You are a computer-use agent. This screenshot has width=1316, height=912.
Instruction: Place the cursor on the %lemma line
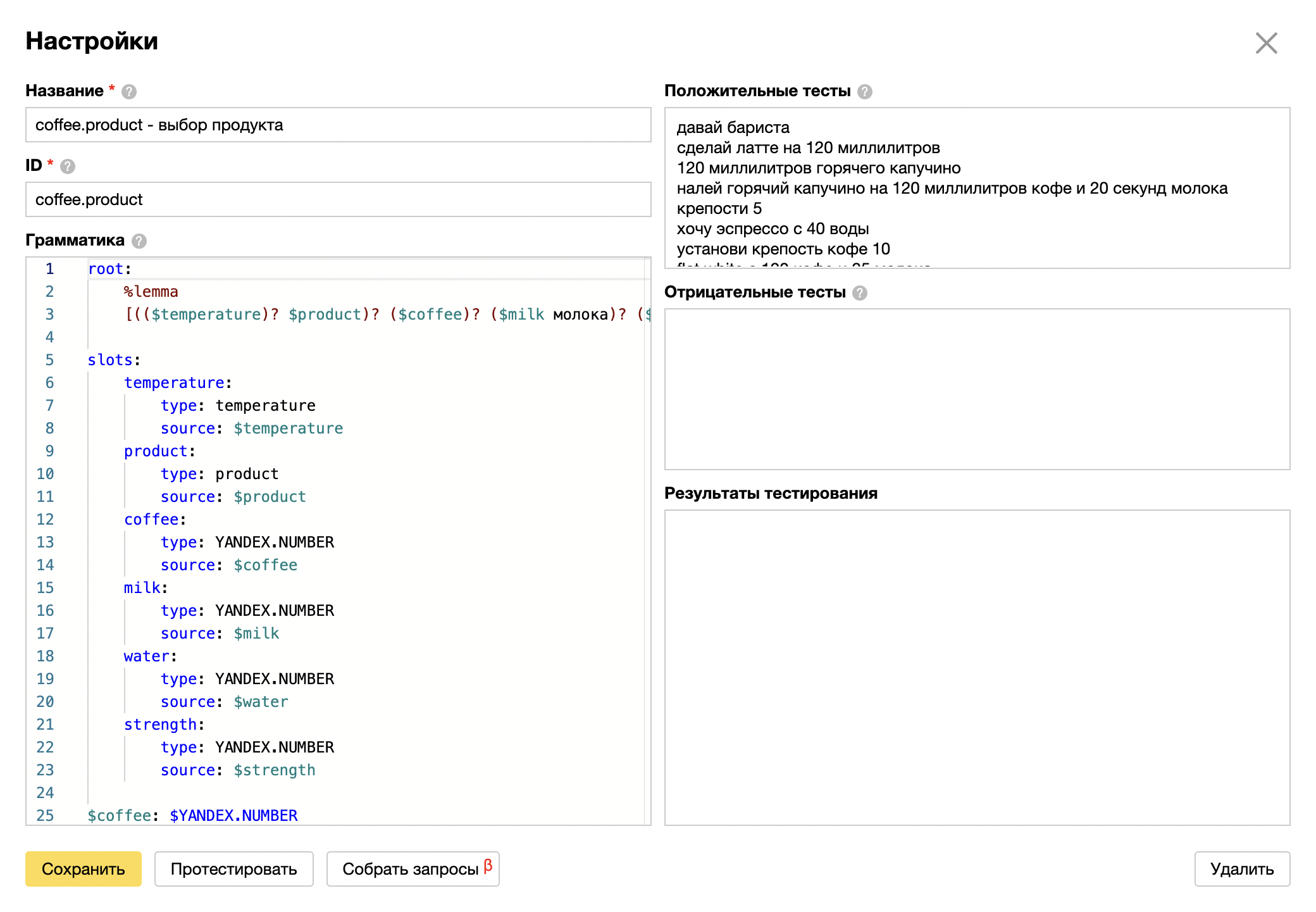point(151,292)
